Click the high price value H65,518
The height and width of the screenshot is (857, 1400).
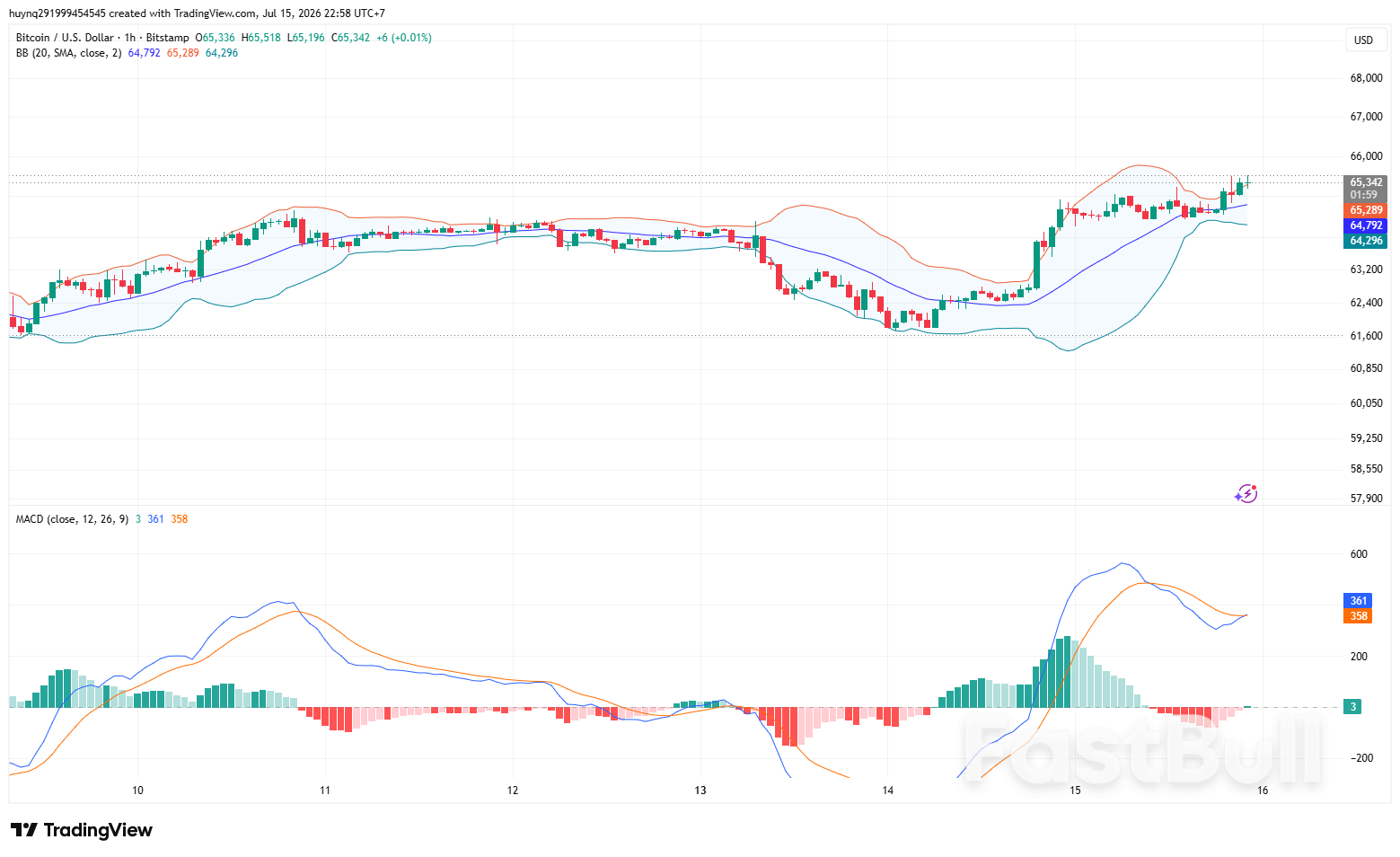261,38
